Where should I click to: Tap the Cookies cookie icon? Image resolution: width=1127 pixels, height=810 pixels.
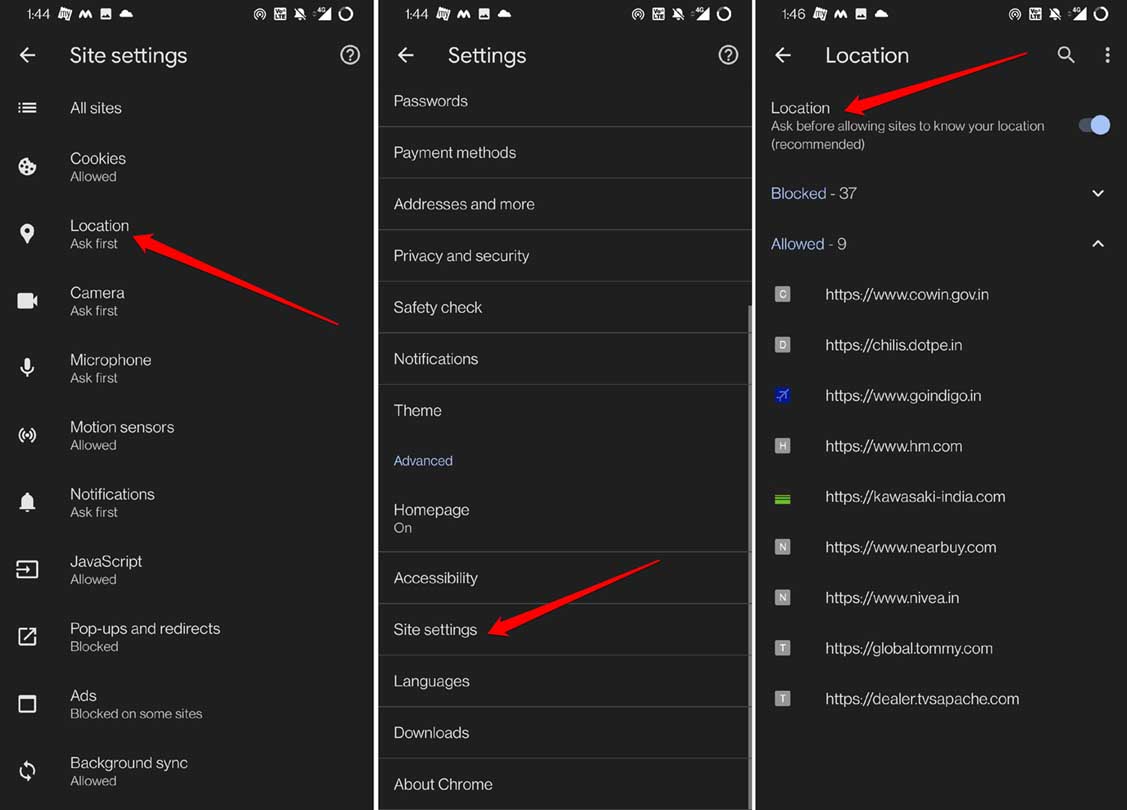click(27, 167)
